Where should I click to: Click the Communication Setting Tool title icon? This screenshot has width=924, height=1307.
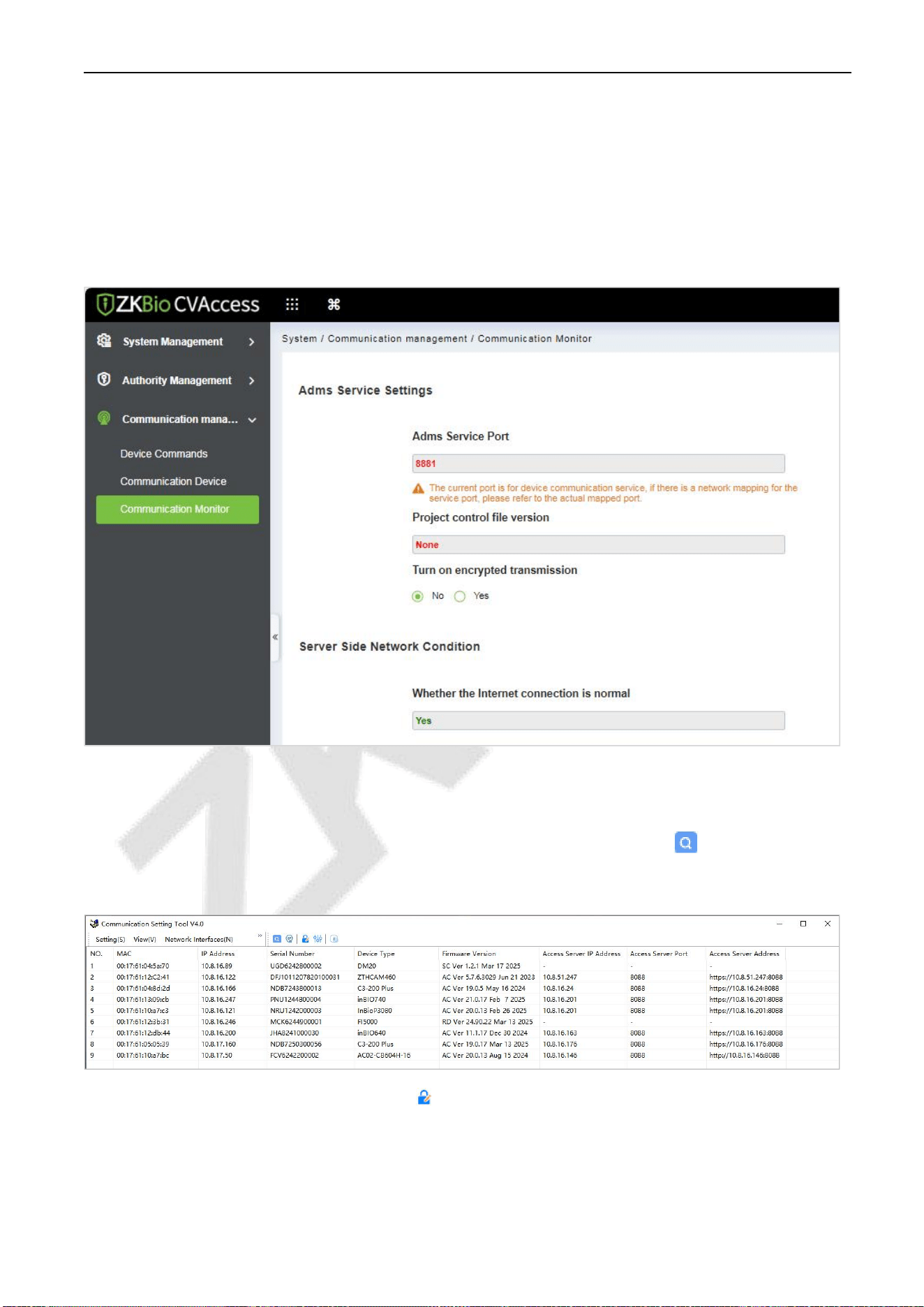tap(94, 924)
